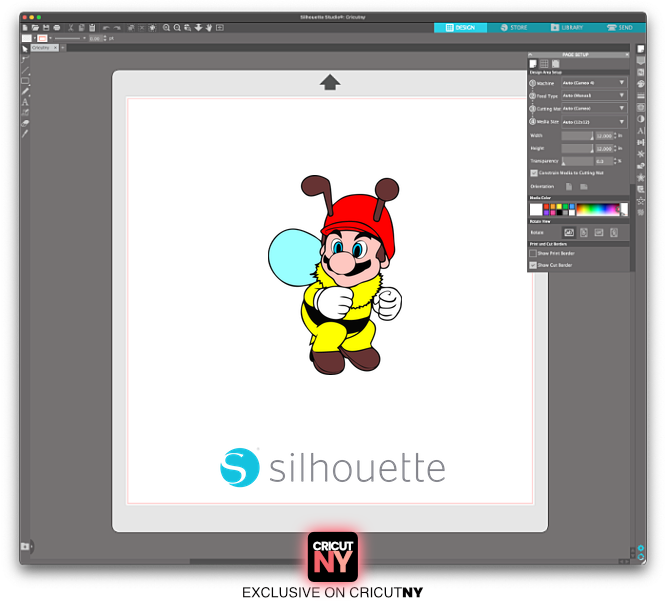Open the Text Style panel icon
Viewport: 665px width, 604px height.
click(640, 131)
